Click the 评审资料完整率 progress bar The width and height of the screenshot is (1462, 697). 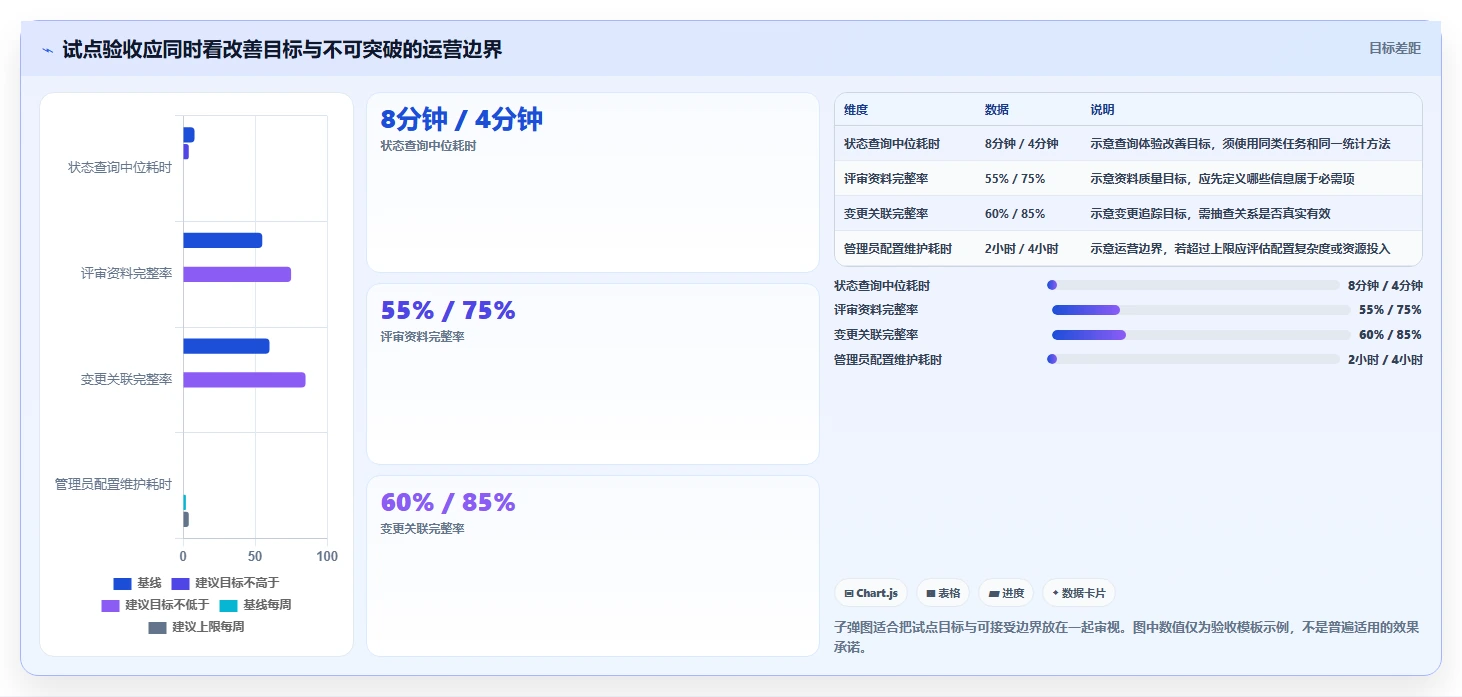click(1201, 310)
